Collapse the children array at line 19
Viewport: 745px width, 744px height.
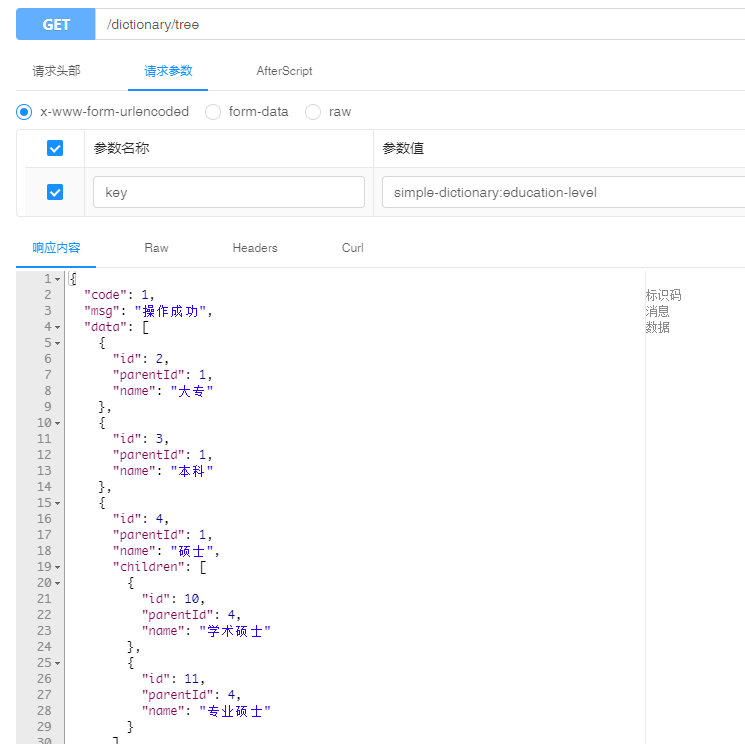(x=57, y=567)
